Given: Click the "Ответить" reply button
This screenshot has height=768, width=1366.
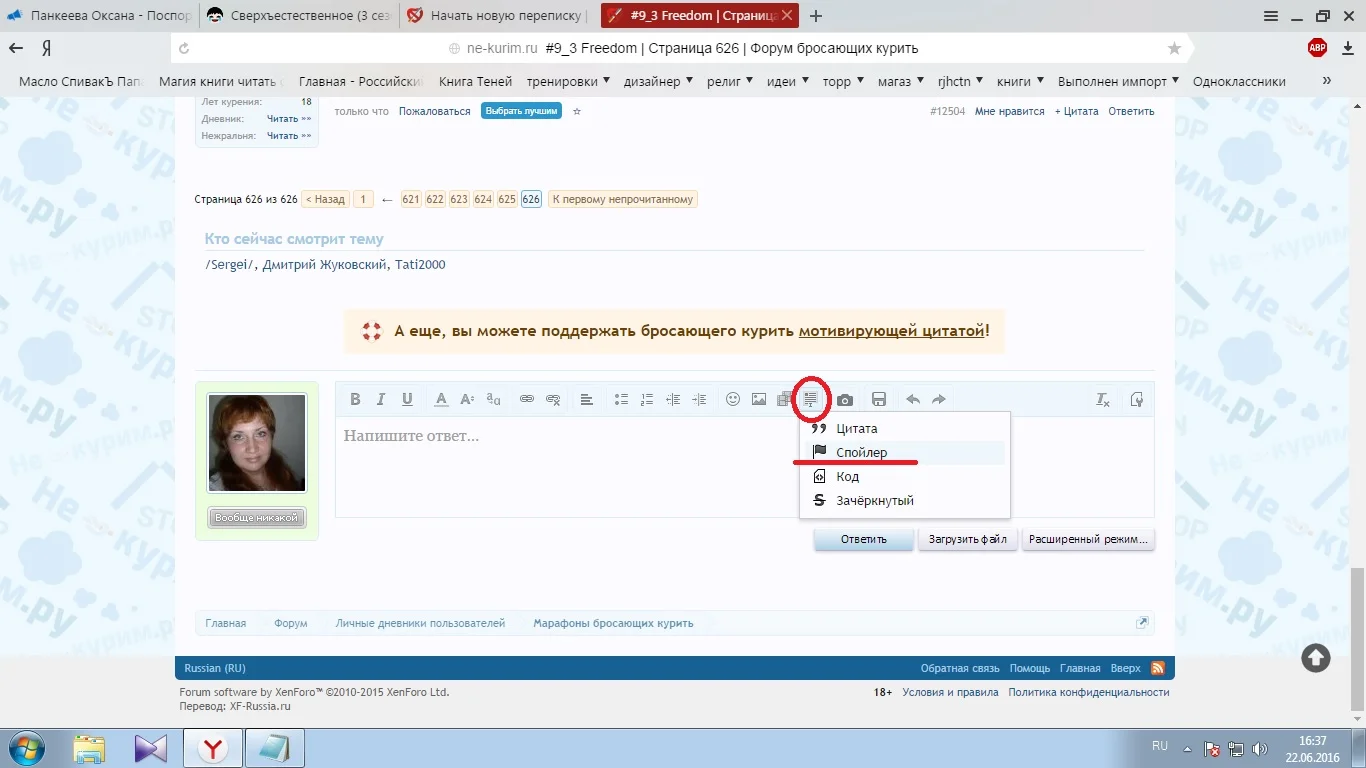Looking at the screenshot, I should 862,539.
